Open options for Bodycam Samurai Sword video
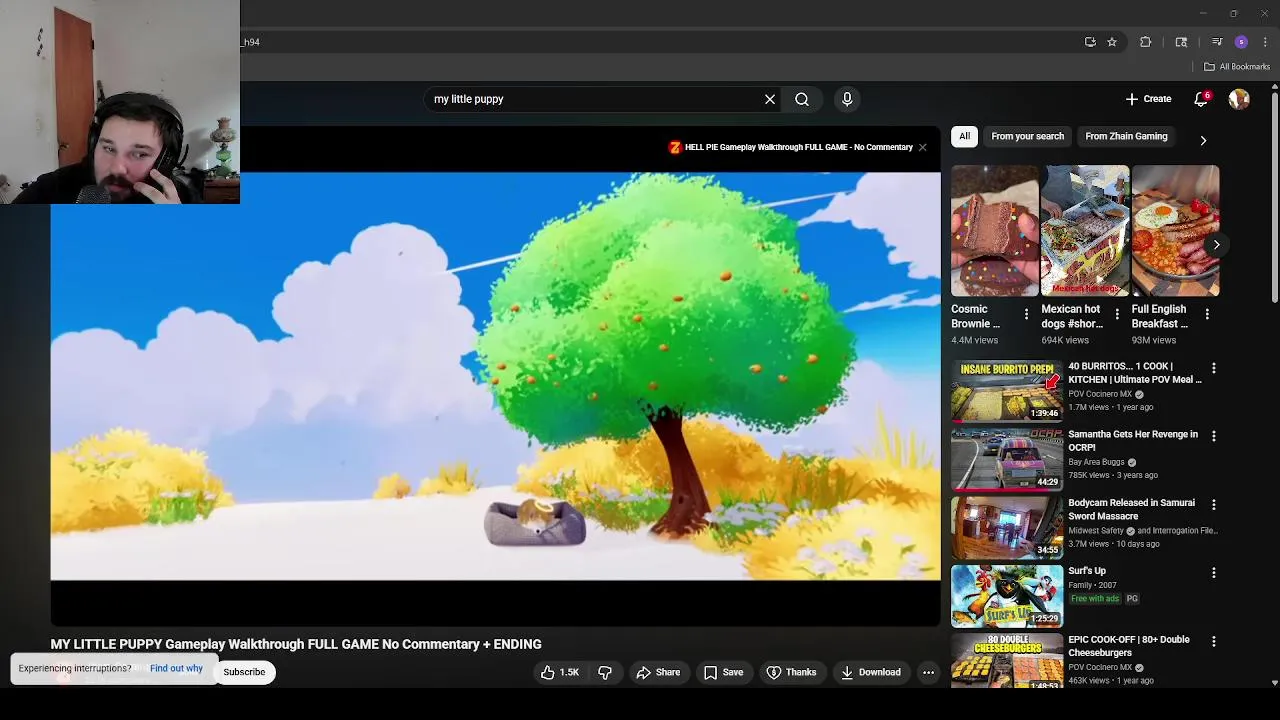This screenshot has height=720, width=1280. pyautogui.click(x=1214, y=505)
